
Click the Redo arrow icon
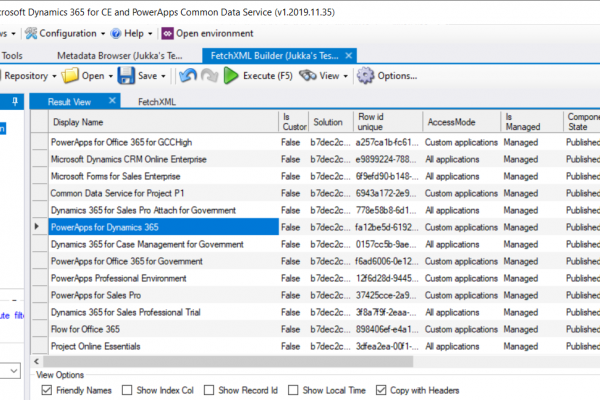click(209, 76)
